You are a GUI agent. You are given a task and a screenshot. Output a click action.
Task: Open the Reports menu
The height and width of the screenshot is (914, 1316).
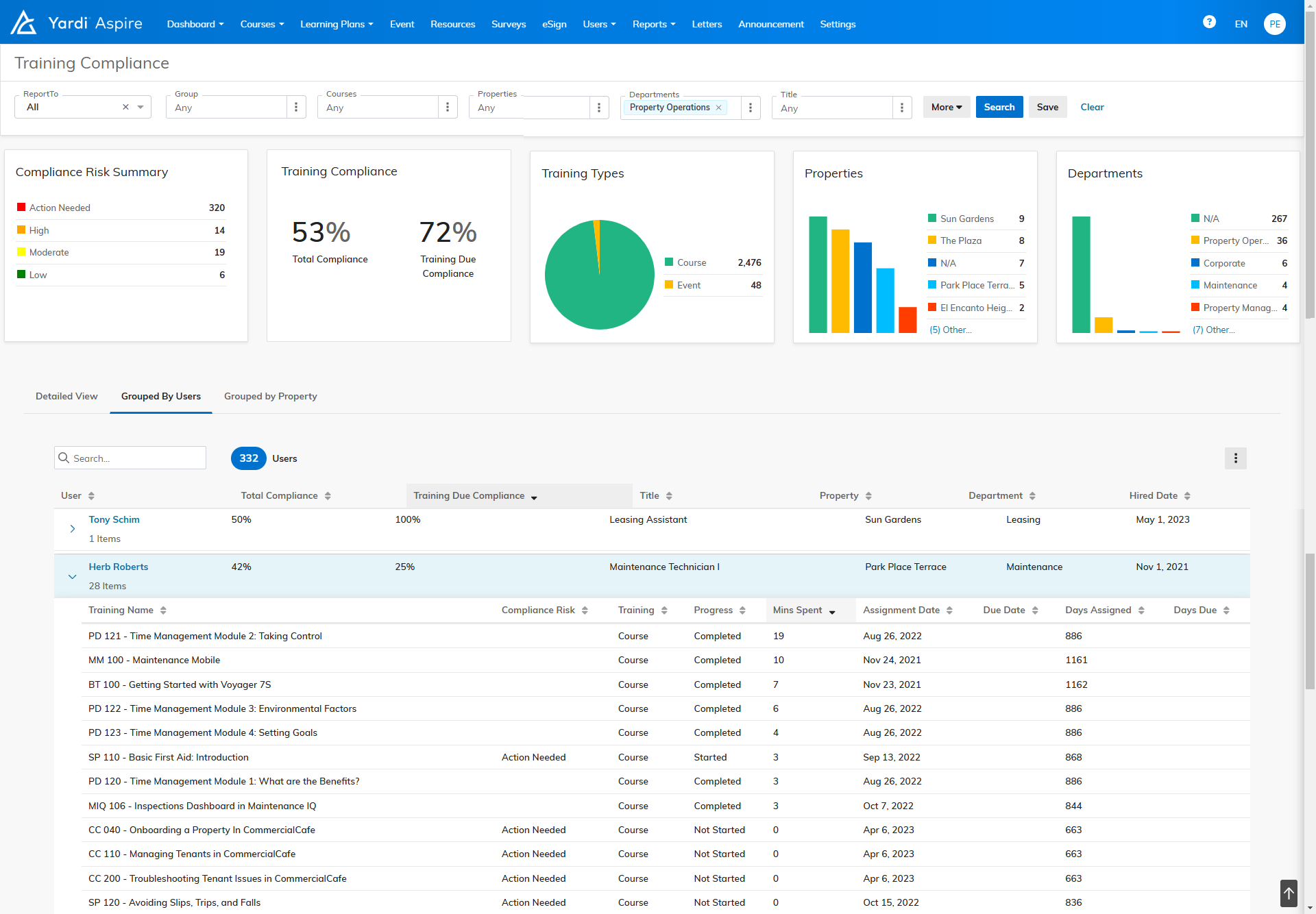pyautogui.click(x=653, y=24)
